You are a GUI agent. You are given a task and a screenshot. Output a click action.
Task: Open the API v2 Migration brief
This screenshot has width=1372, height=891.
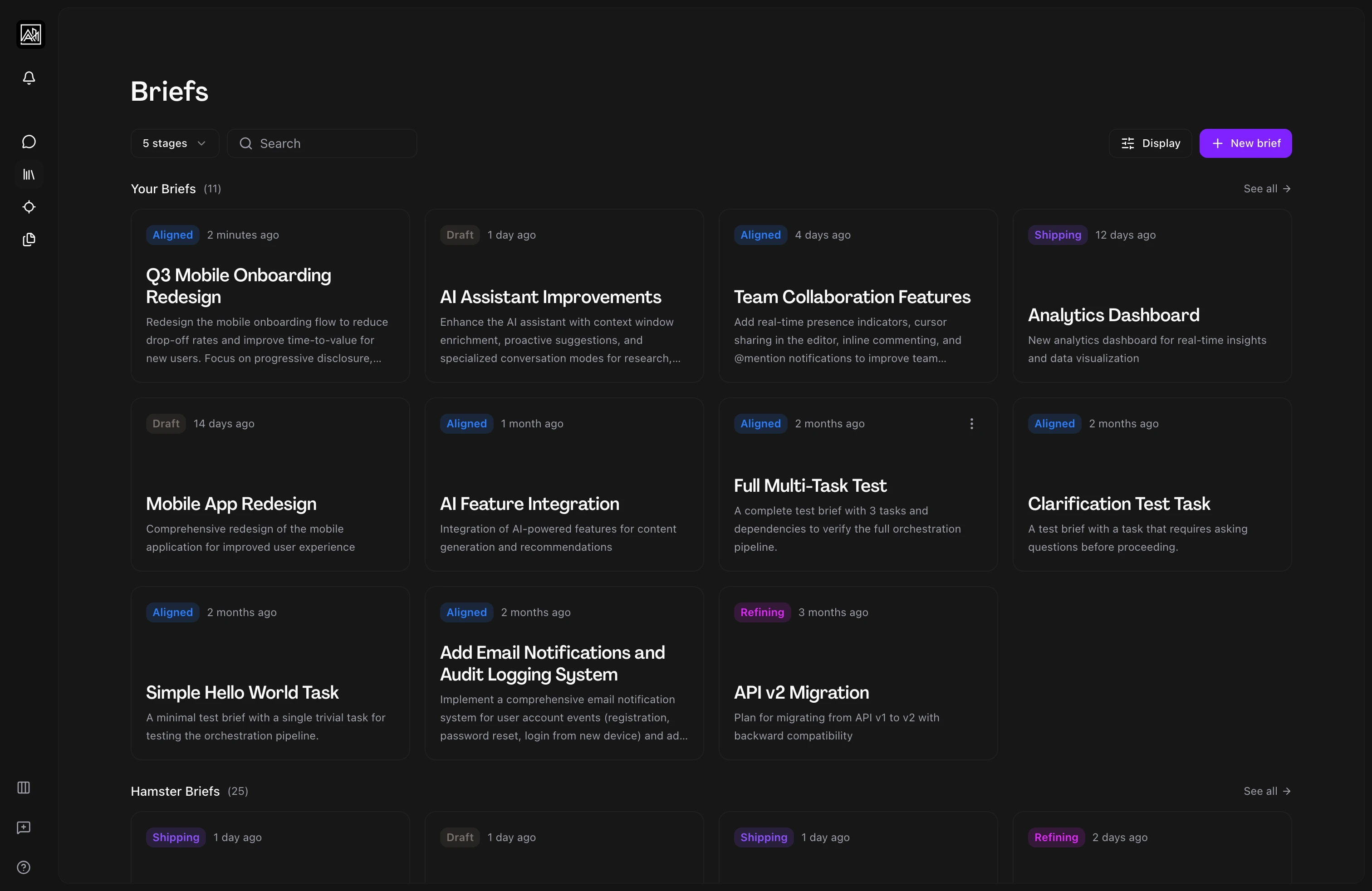click(x=801, y=692)
